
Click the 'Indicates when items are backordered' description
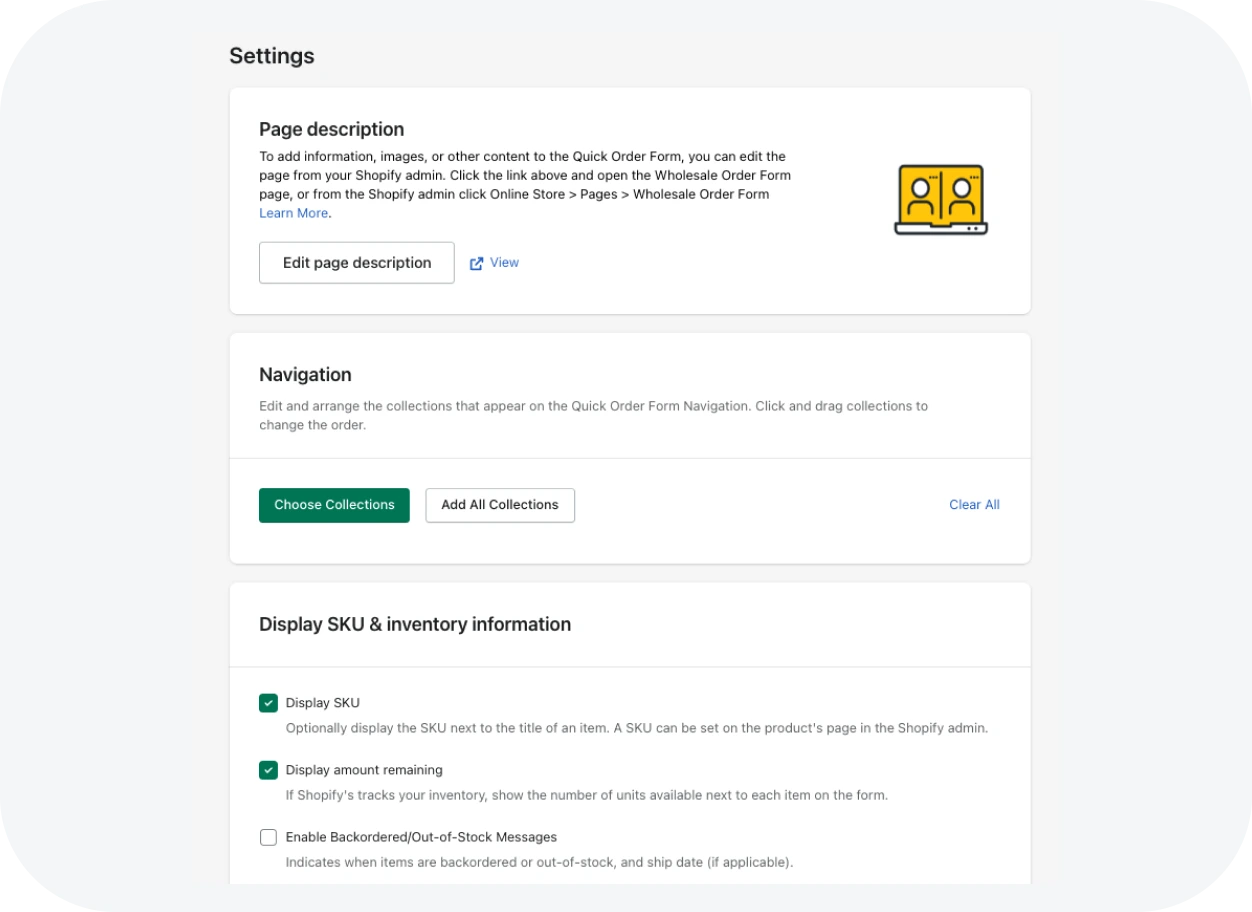(539, 862)
